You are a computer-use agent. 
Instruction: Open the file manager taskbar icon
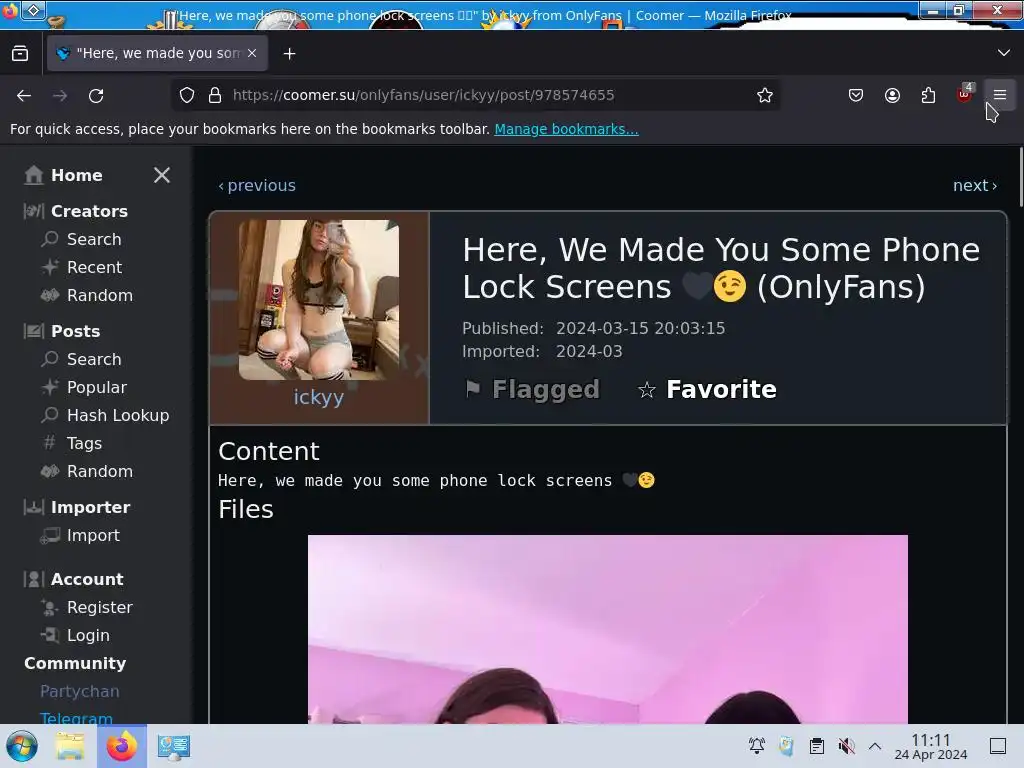pyautogui.click(x=70, y=746)
